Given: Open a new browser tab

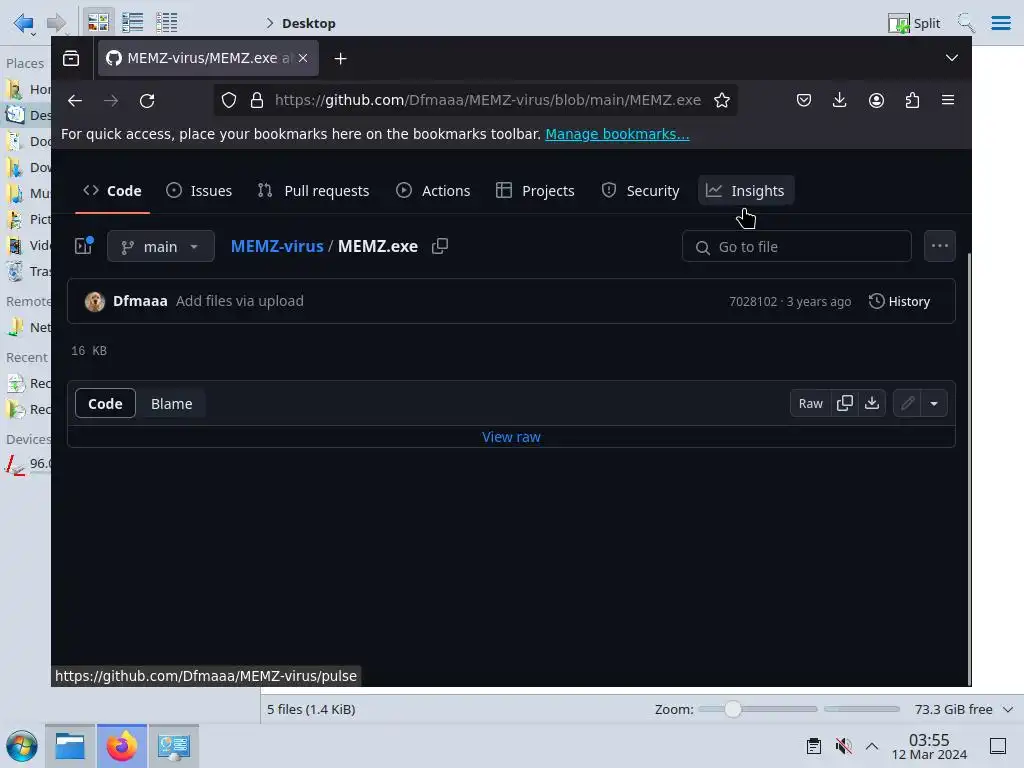Looking at the screenshot, I should [x=340, y=58].
